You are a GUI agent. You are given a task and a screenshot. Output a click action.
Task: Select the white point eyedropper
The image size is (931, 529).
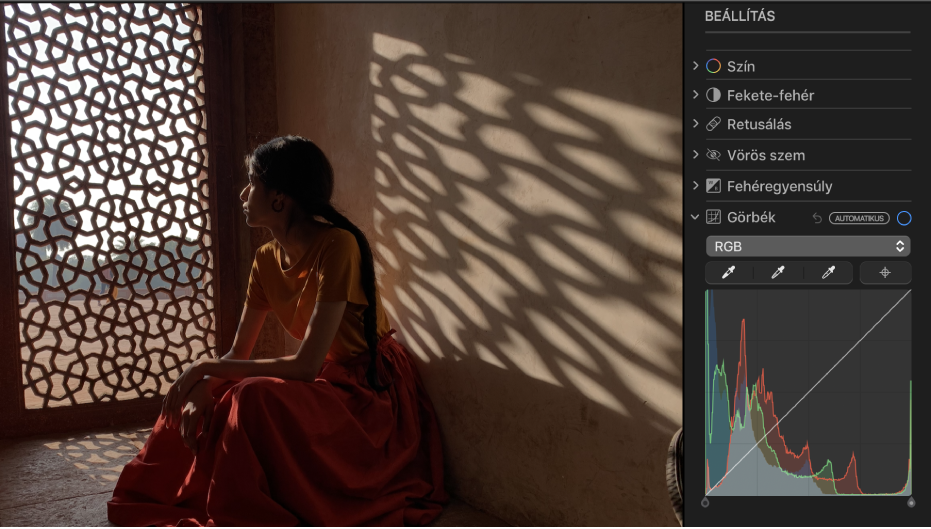[828, 273]
